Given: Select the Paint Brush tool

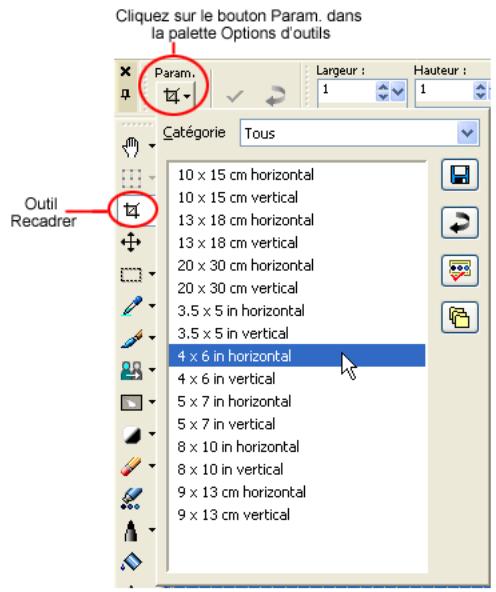Looking at the screenshot, I should [132, 338].
